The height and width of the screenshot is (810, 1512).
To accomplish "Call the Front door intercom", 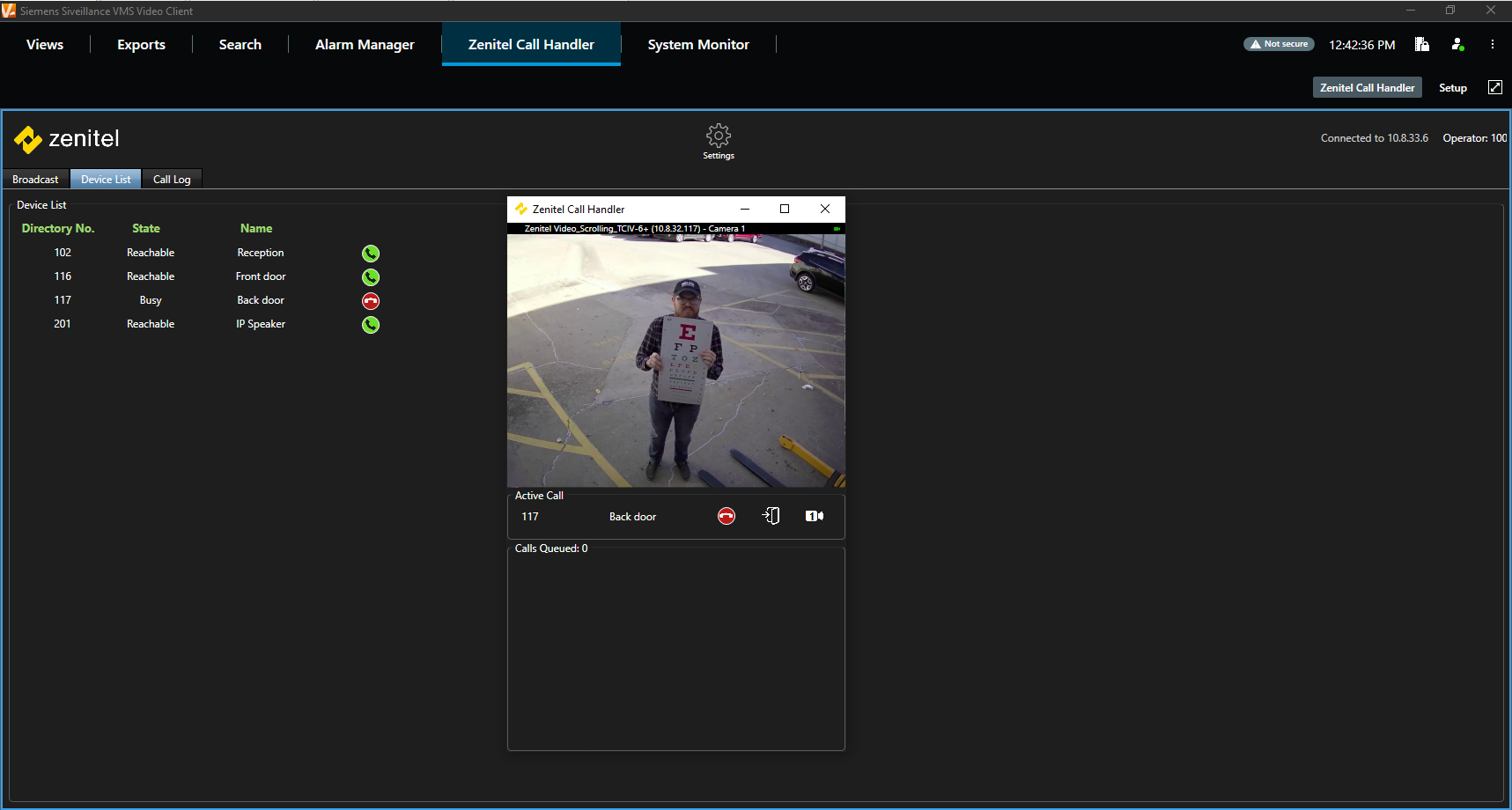I will (x=371, y=277).
